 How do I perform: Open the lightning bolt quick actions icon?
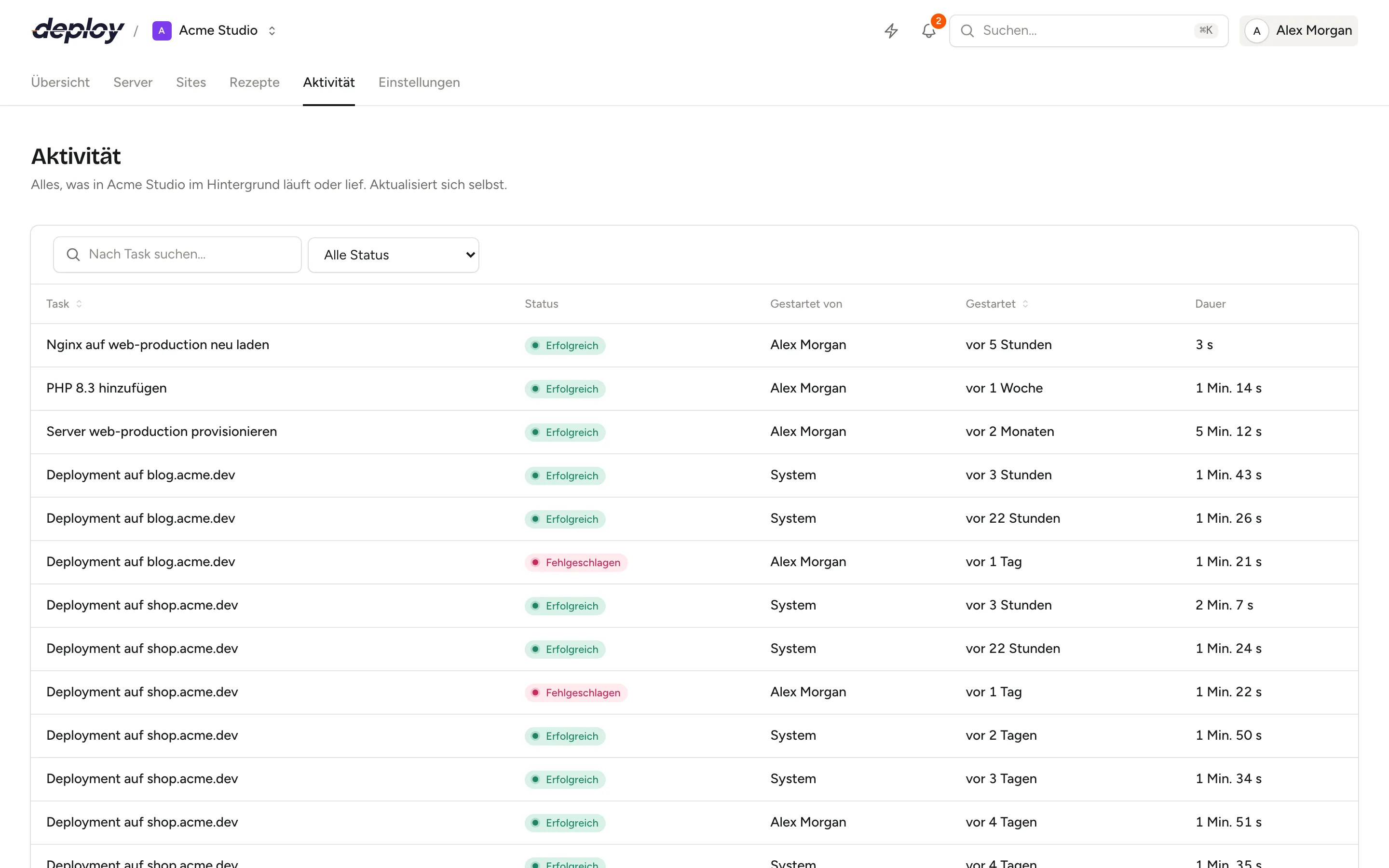[891, 30]
